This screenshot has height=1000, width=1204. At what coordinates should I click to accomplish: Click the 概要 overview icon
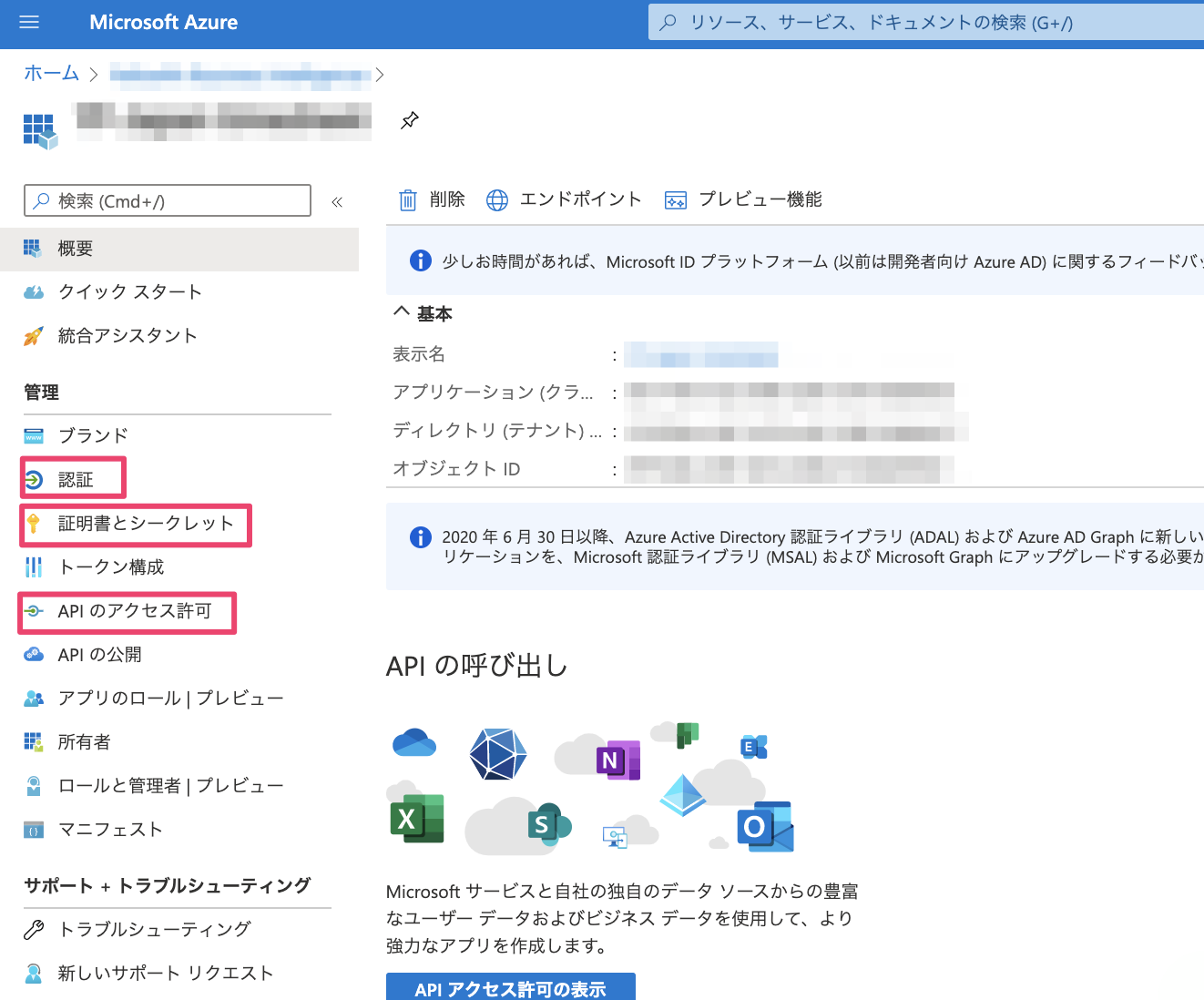pyautogui.click(x=33, y=249)
